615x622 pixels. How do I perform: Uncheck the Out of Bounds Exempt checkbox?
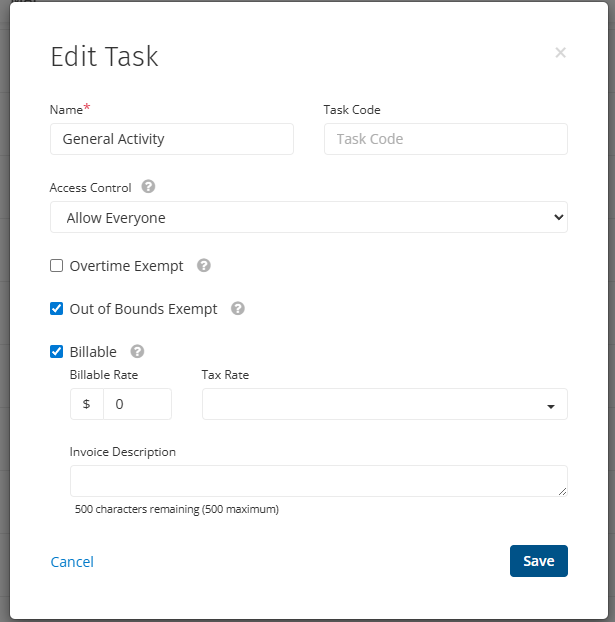57,309
